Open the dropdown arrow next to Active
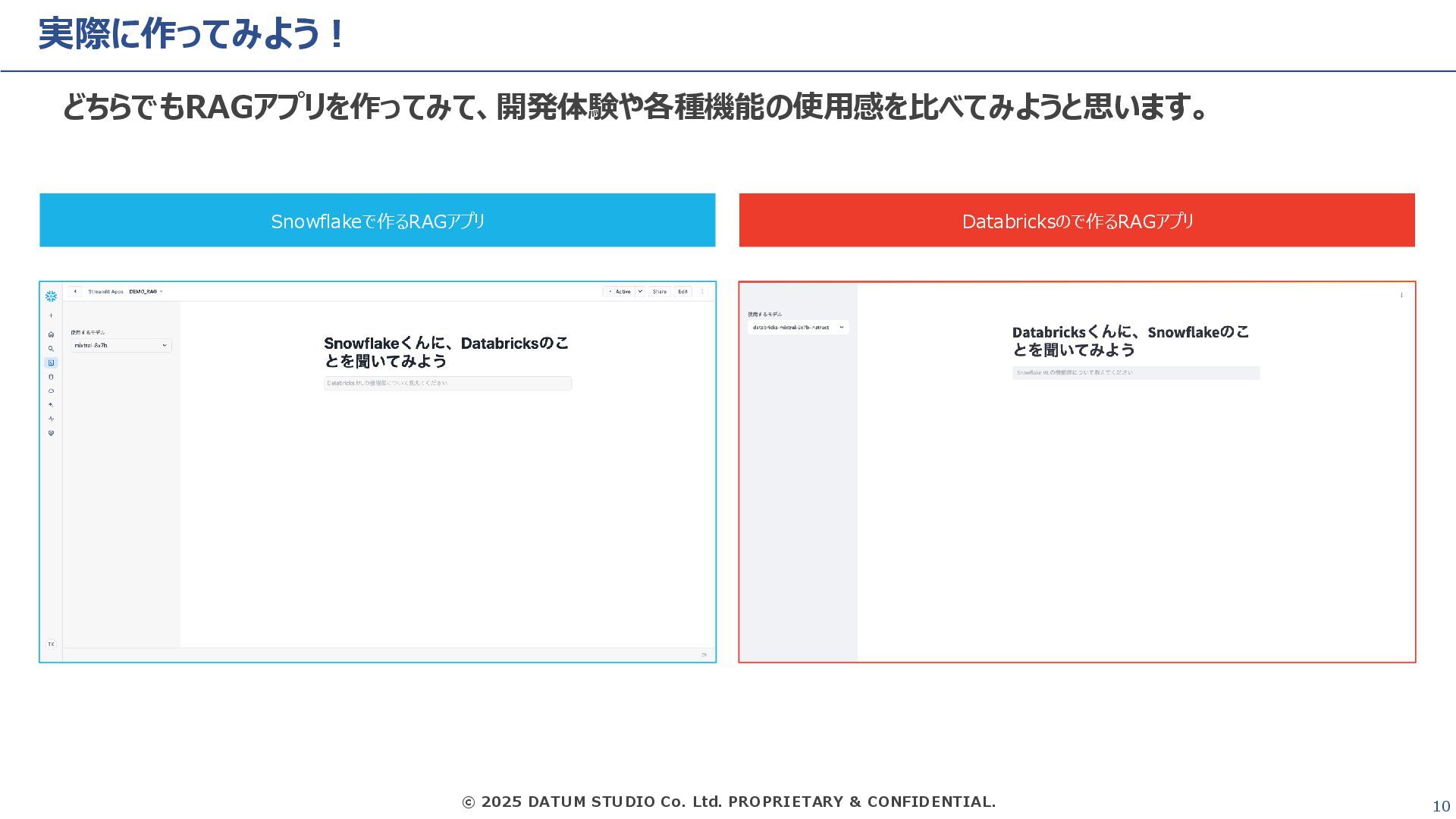 click(640, 291)
